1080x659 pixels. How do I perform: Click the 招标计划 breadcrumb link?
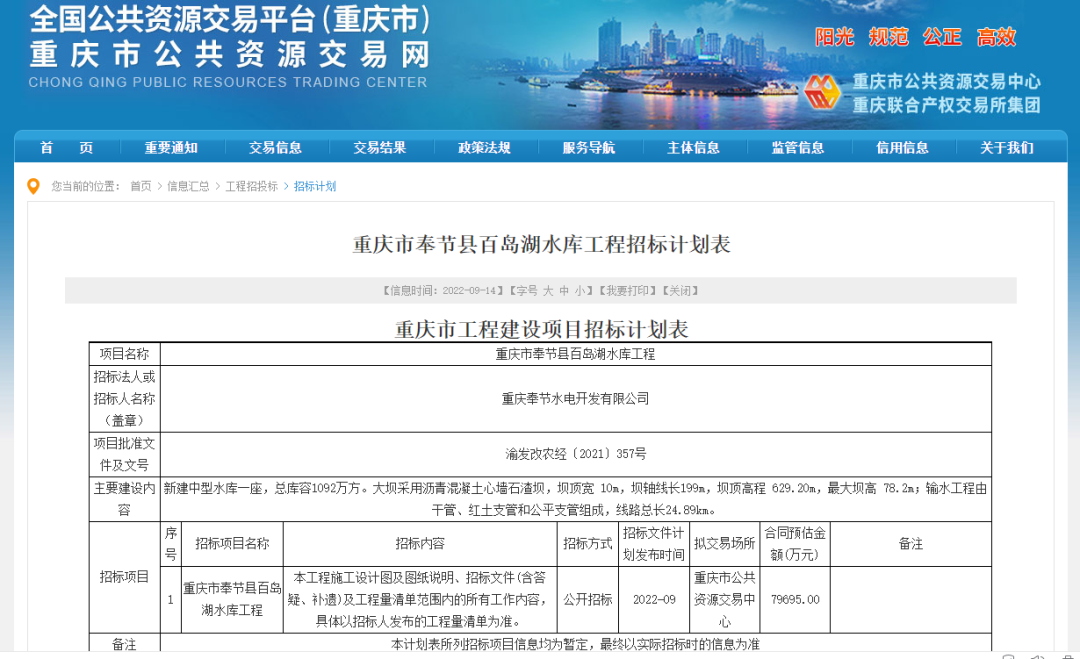point(315,187)
